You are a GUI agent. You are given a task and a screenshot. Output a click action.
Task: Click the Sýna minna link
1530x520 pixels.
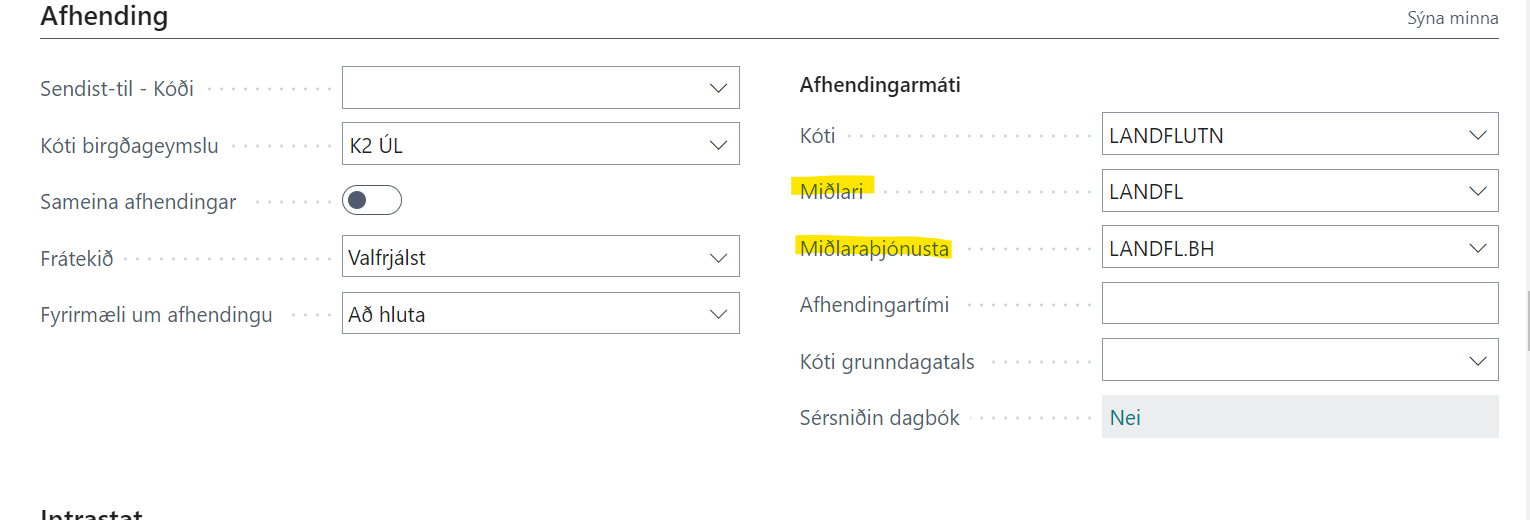1452,18
